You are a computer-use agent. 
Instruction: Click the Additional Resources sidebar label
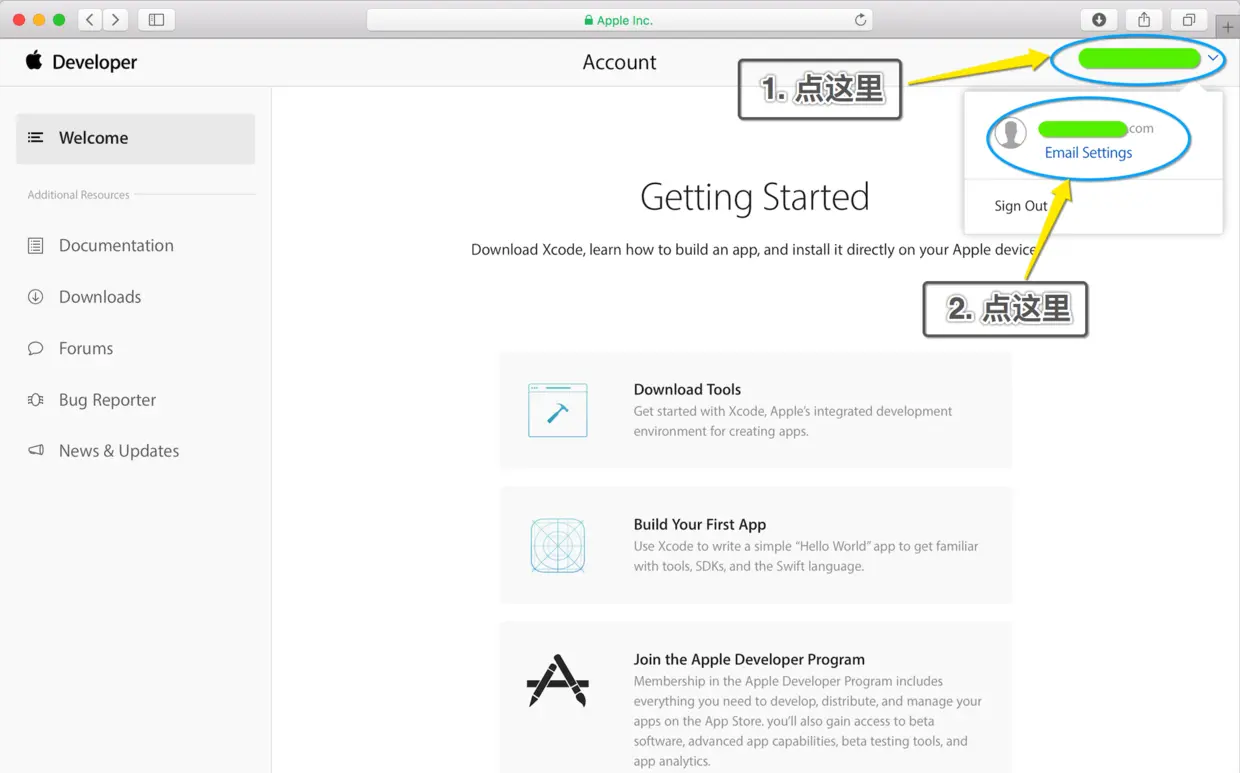tap(78, 195)
